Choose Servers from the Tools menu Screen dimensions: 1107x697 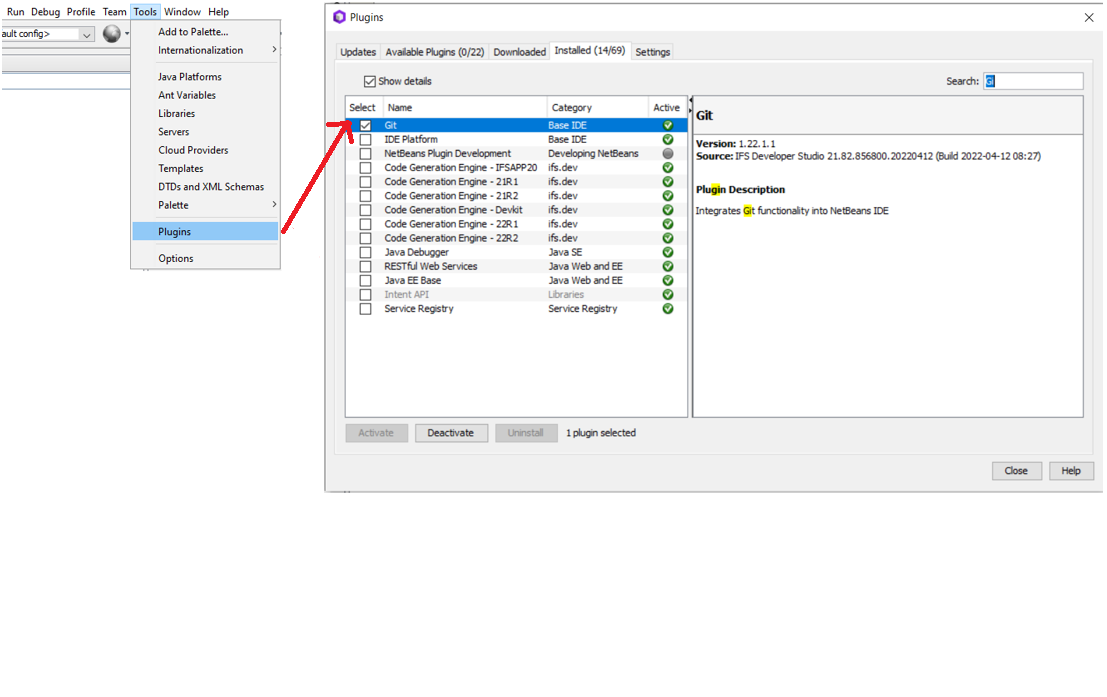tap(205, 131)
